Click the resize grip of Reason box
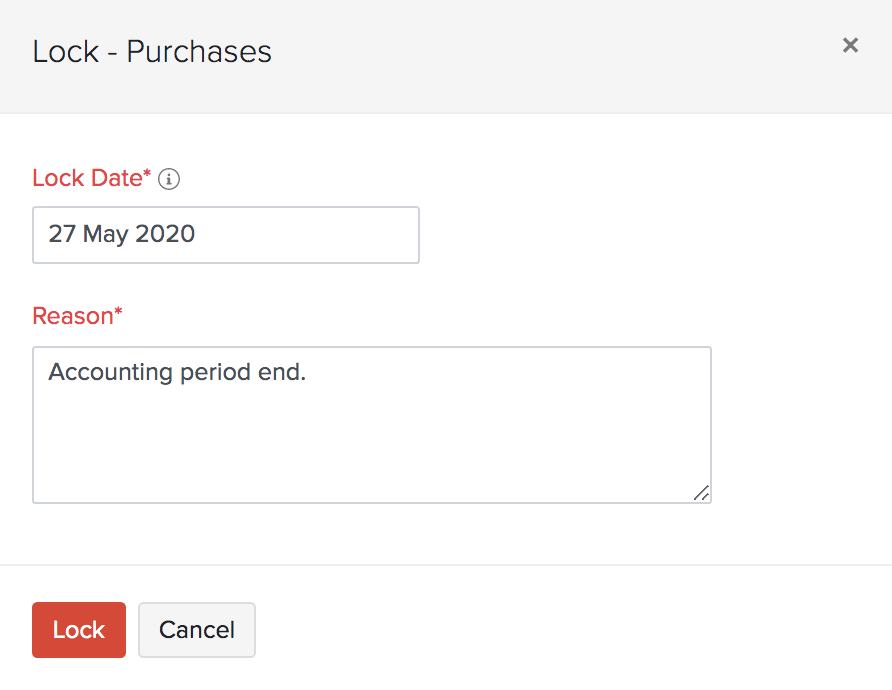 [x=701, y=492]
